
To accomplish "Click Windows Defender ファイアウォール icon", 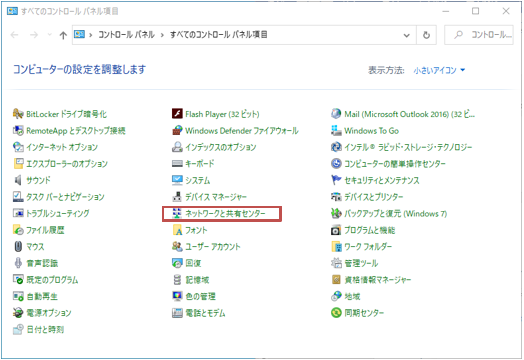I will 177,130.
